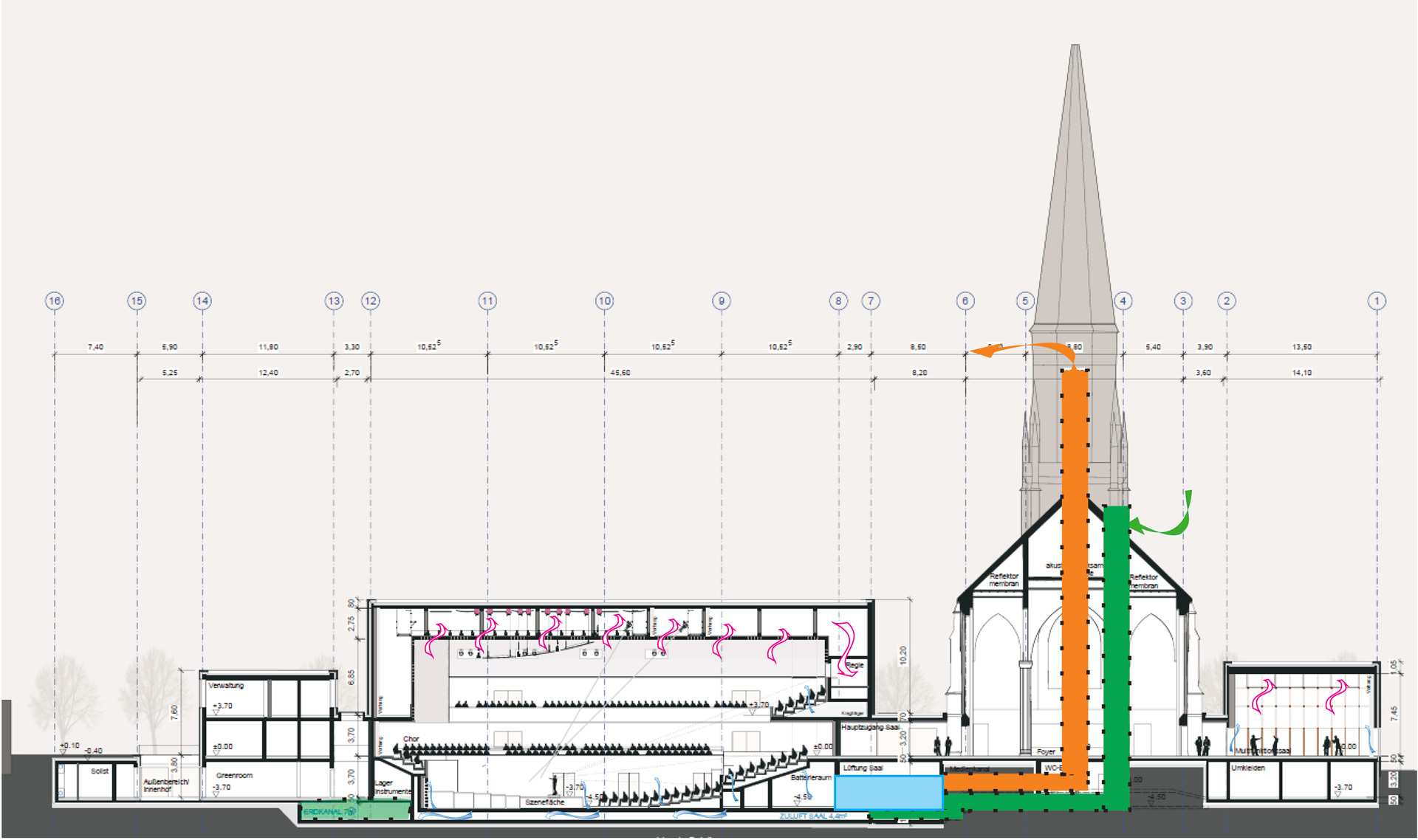The image size is (1418, 840).
Task: Click the Hauptzugang Saal label
Action: (x=871, y=728)
